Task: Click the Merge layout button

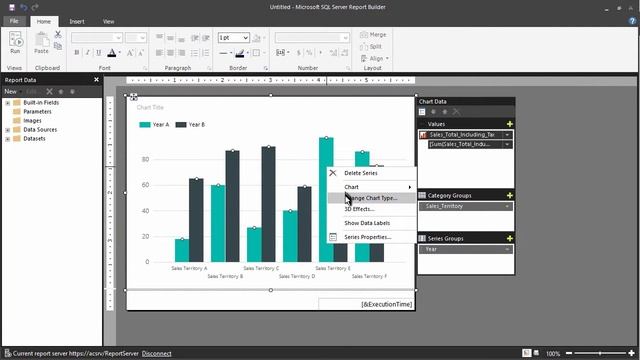Action: pyautogui.click(x=373, y=35)
